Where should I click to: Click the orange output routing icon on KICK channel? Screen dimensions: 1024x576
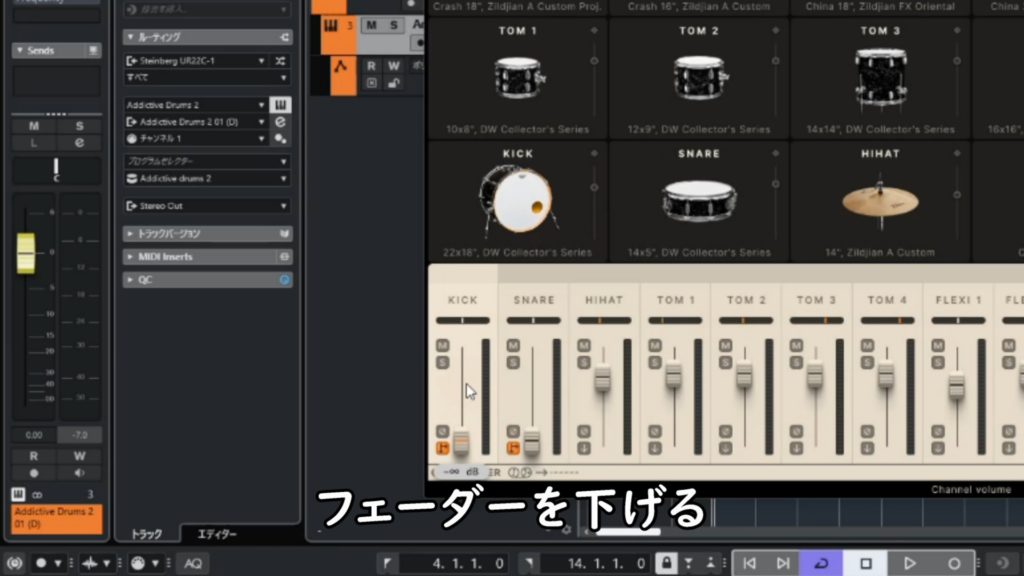[442, 448]
